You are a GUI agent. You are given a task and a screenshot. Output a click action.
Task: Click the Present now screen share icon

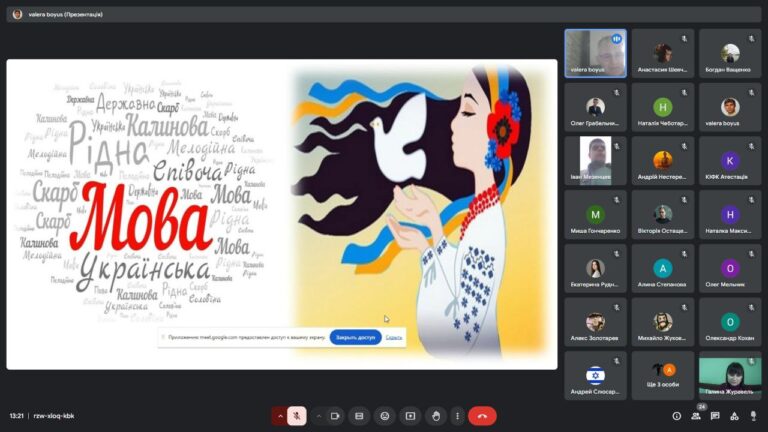click(x=410, y=416)
